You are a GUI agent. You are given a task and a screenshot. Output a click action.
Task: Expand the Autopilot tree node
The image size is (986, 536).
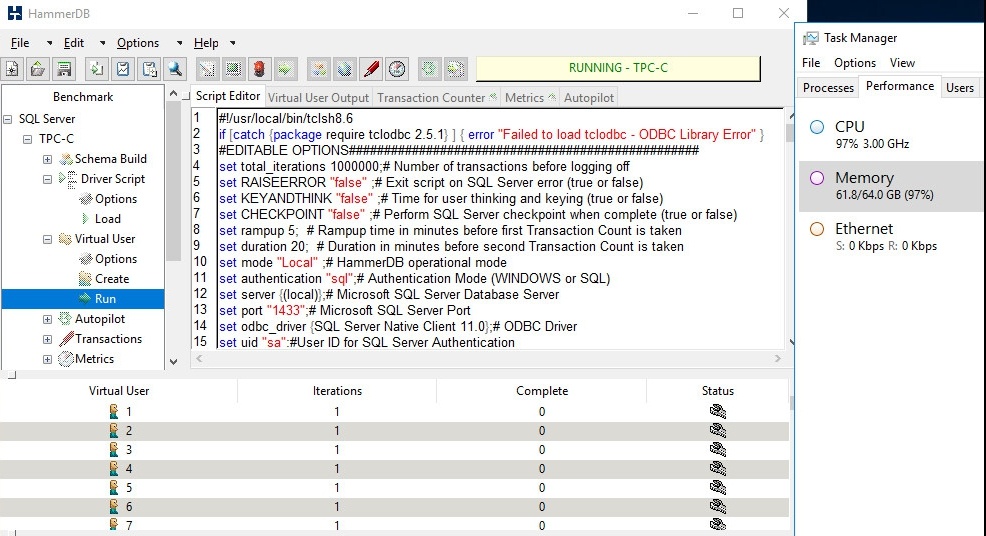[48, 319]
